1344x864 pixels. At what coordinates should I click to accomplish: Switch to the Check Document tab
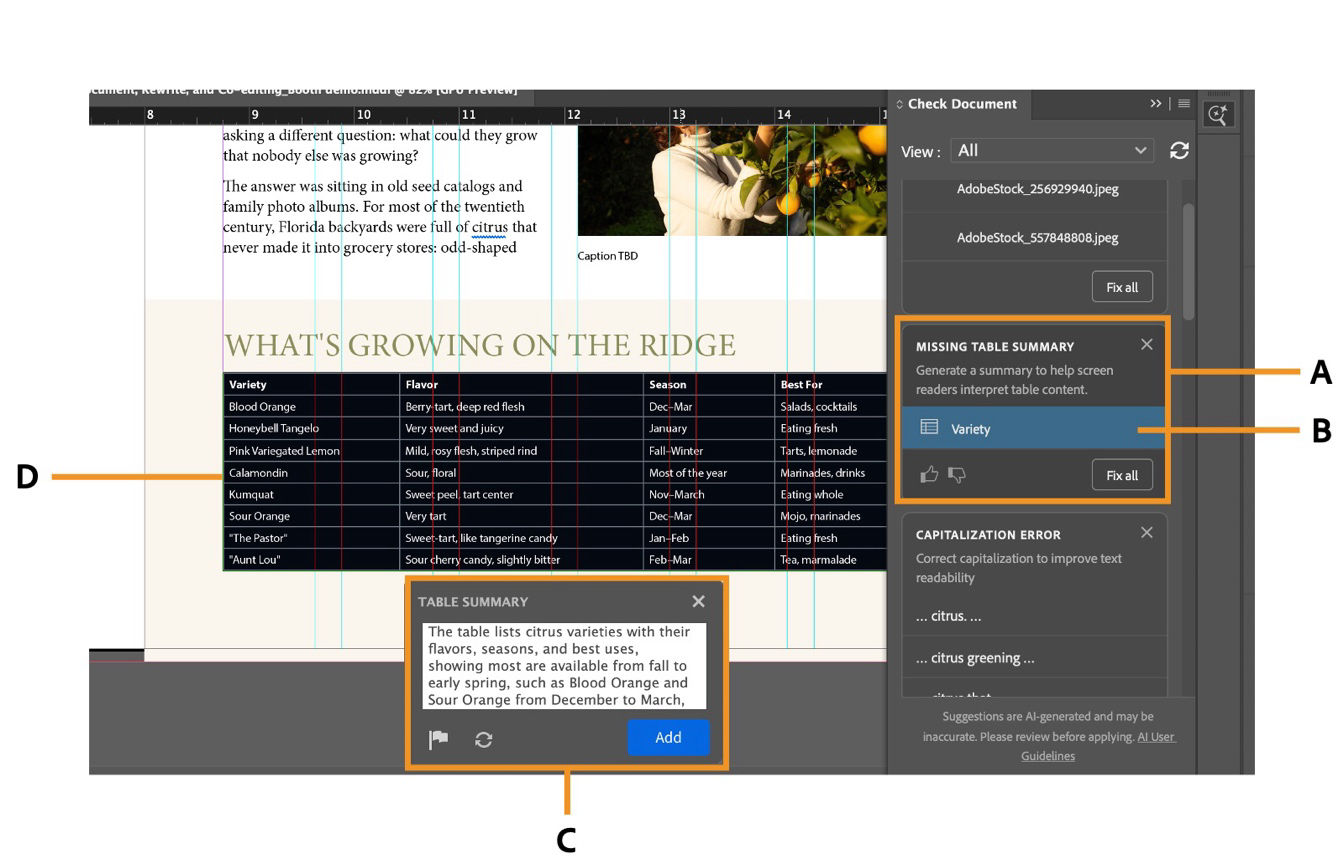click(x=961, y=104)
